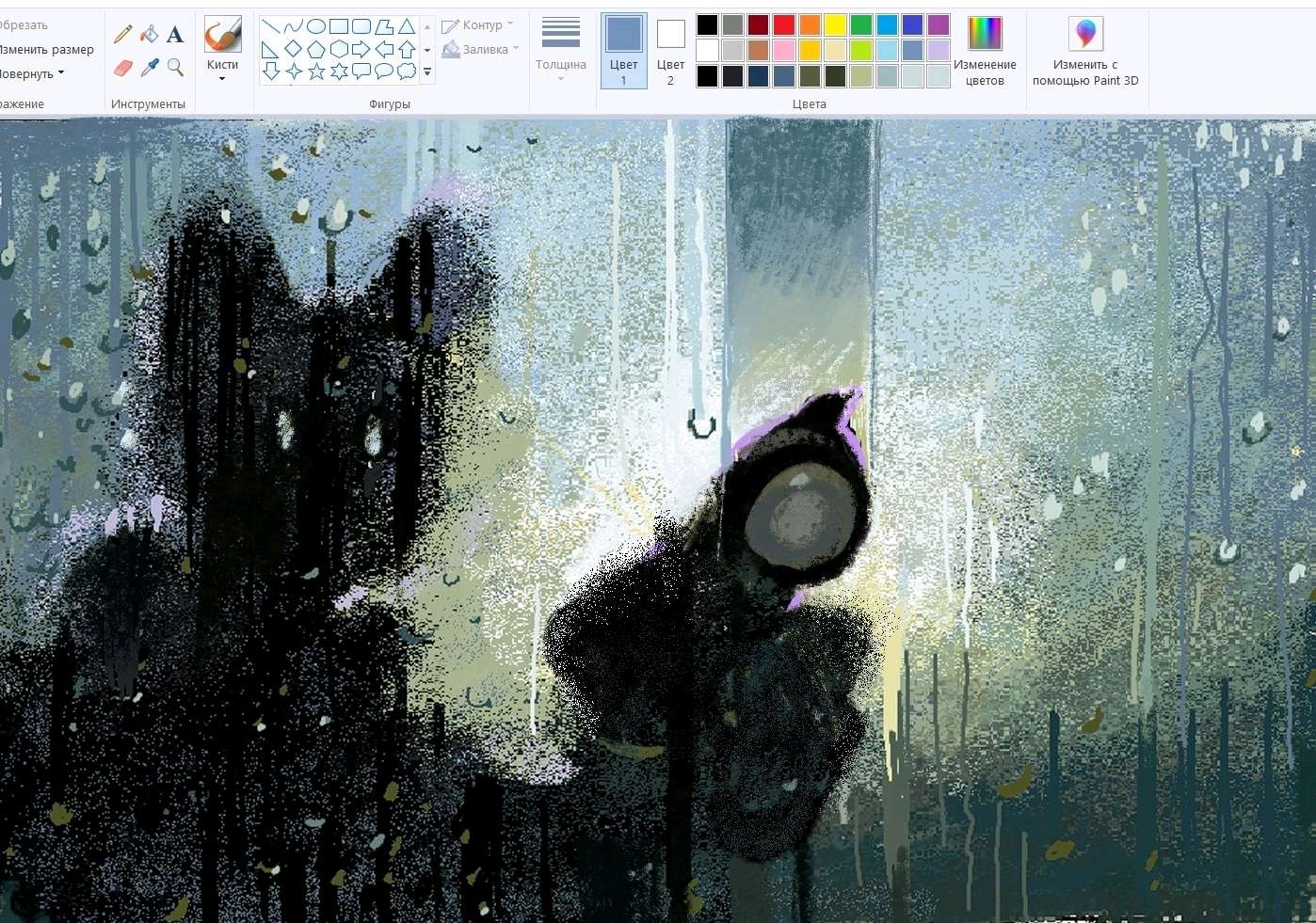Image resolution: width=1316 pixels, height=923 pixels.
Task: Select the Eraser tool
Action: [x=123, y=68]
